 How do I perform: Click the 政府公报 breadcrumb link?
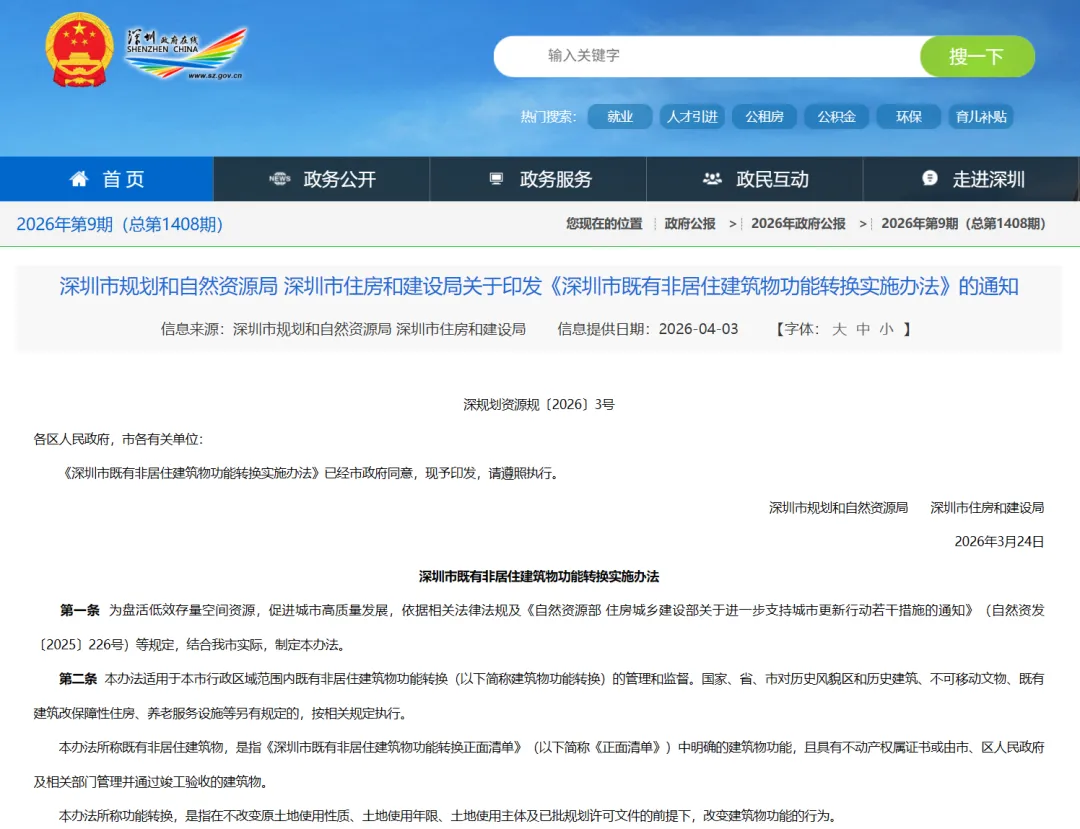689,224
